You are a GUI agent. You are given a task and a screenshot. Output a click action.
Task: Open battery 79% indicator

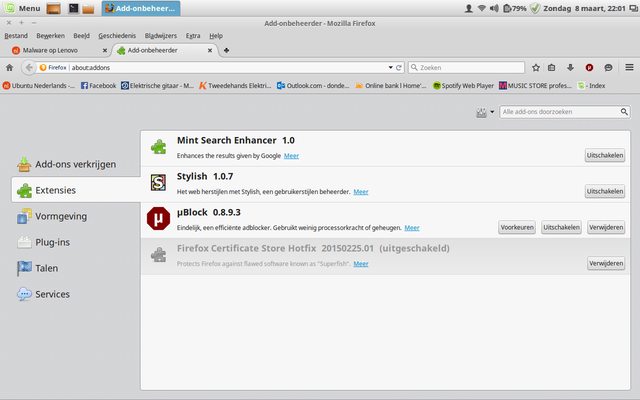(514, 8)
